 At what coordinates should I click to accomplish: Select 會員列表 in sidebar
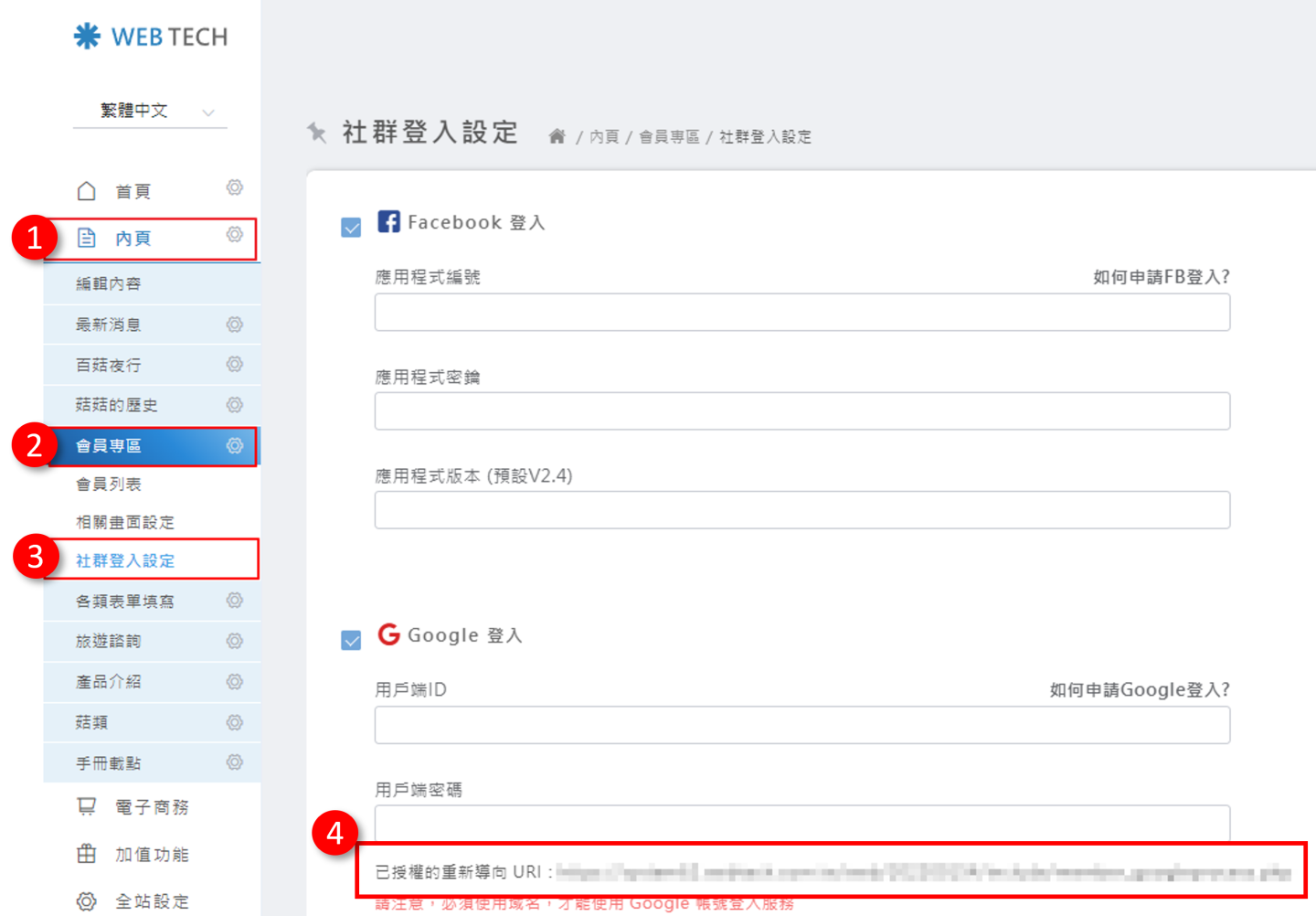[109, 485]
